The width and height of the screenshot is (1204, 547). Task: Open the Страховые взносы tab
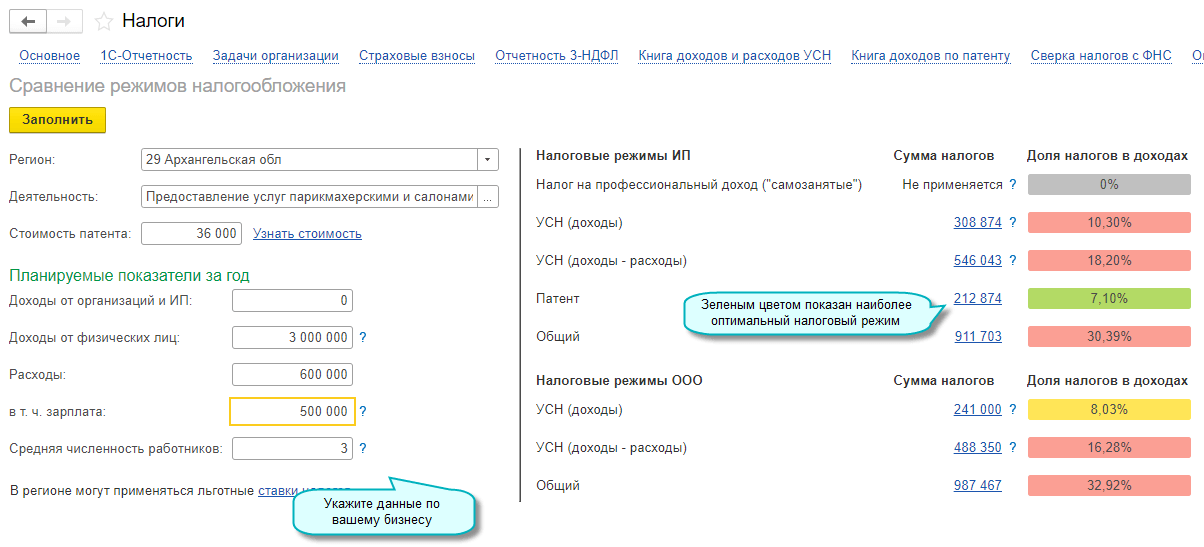point(416,56)
